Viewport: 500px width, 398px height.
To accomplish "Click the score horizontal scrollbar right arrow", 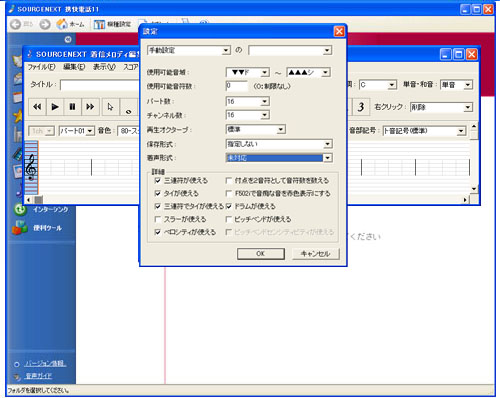I will [x=465, y=200].
